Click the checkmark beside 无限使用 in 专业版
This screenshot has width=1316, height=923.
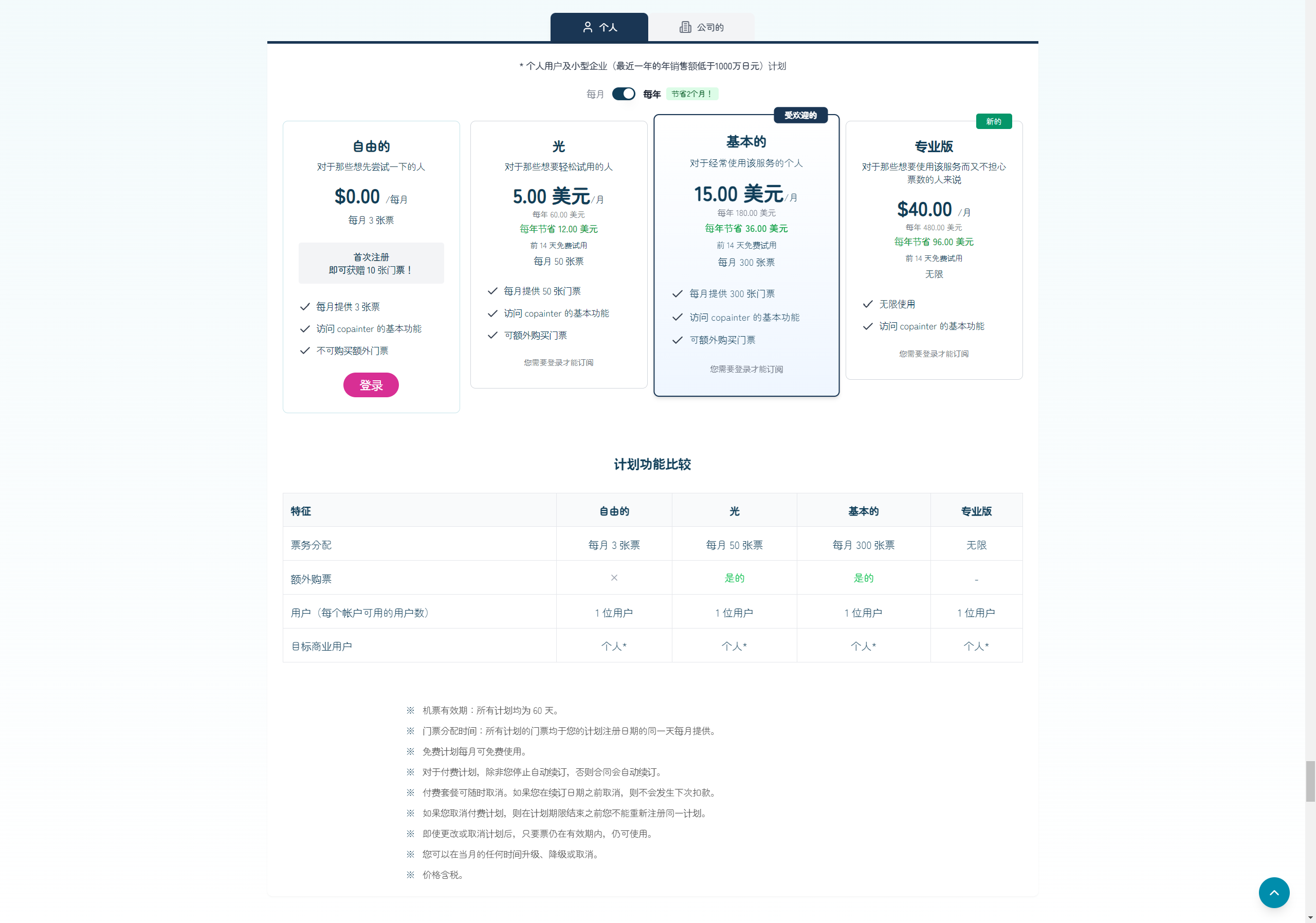pos(867,304)
